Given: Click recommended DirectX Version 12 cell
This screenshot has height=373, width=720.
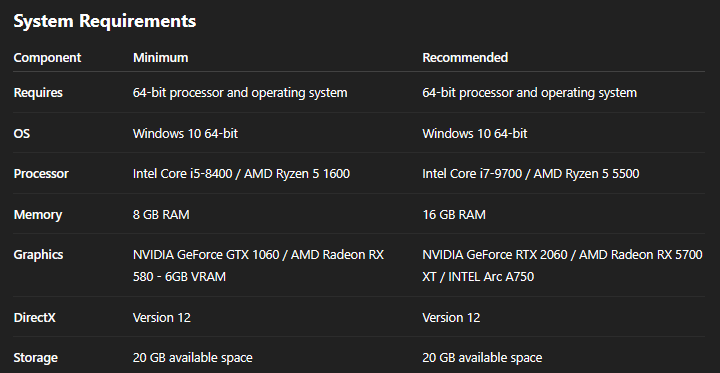Looking at the screenshot, I should click(451, 317).
